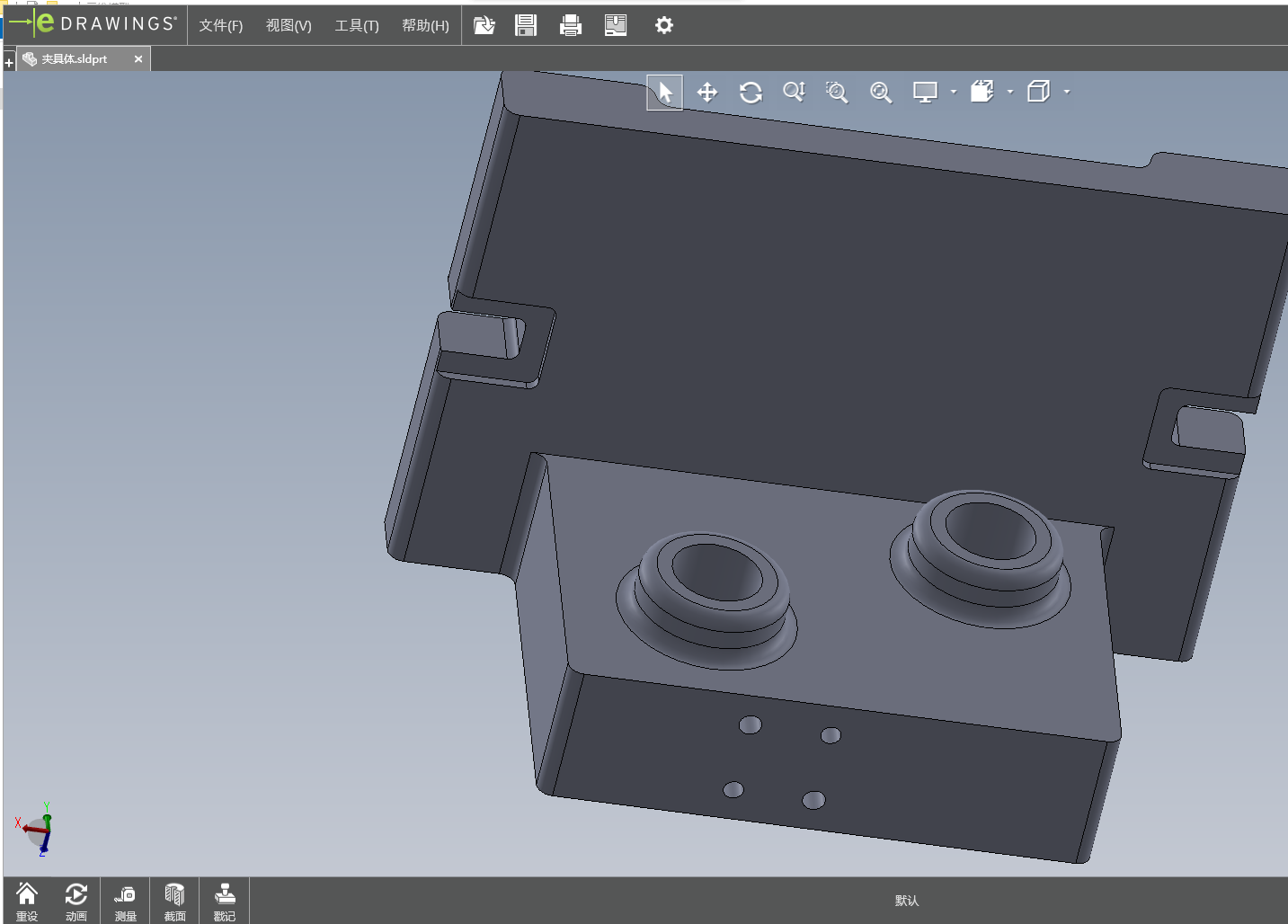The image size is (1288, 924).
Task: Click the 默认 configuration label
Action: [x=907, y=901]
